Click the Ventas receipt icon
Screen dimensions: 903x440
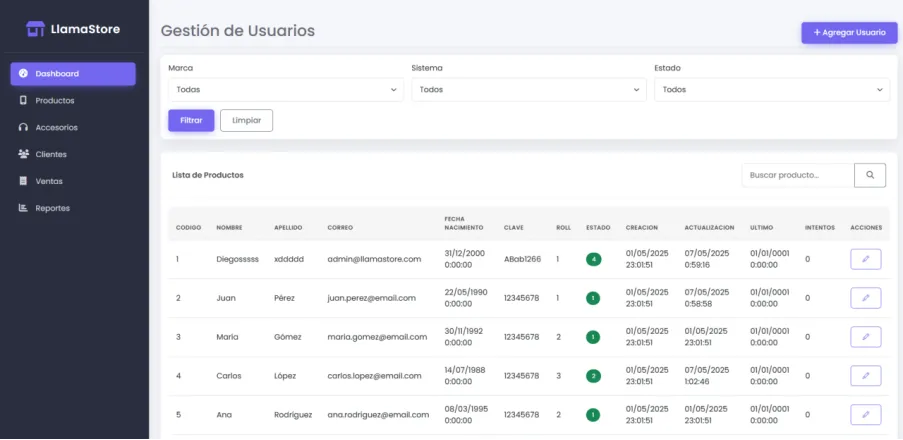23,181
